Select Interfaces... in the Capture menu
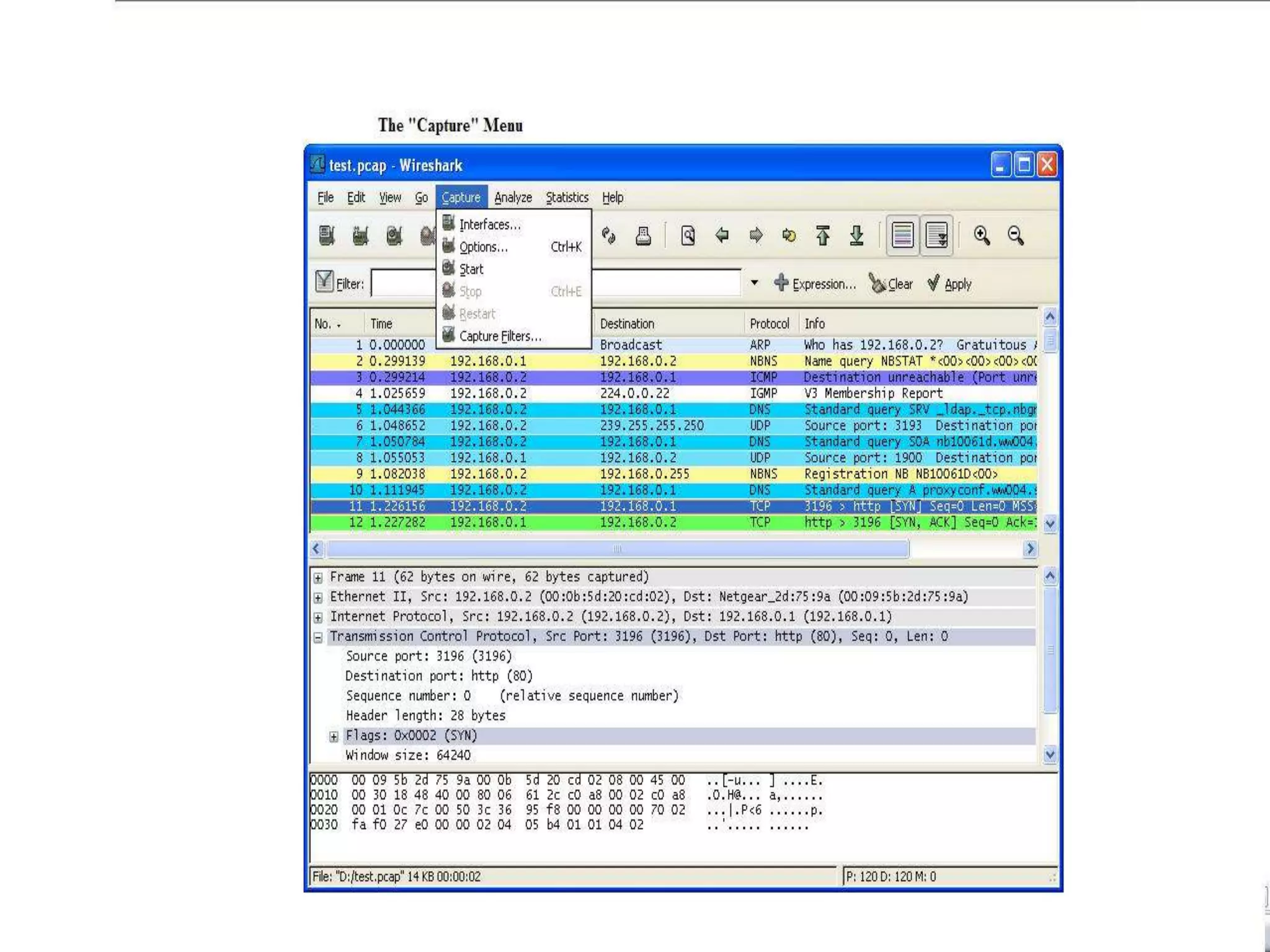The height and width of the screenshot is (952, 1270). [489, 224]
